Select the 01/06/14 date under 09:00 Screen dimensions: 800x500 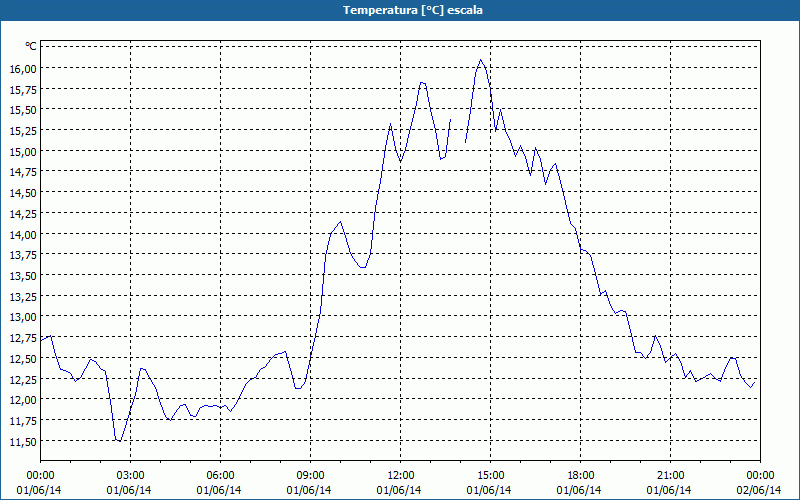309,490
